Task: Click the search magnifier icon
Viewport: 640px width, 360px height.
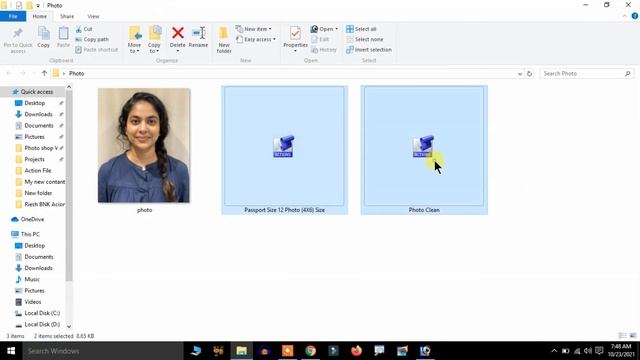Action: [x=628, y=73]
